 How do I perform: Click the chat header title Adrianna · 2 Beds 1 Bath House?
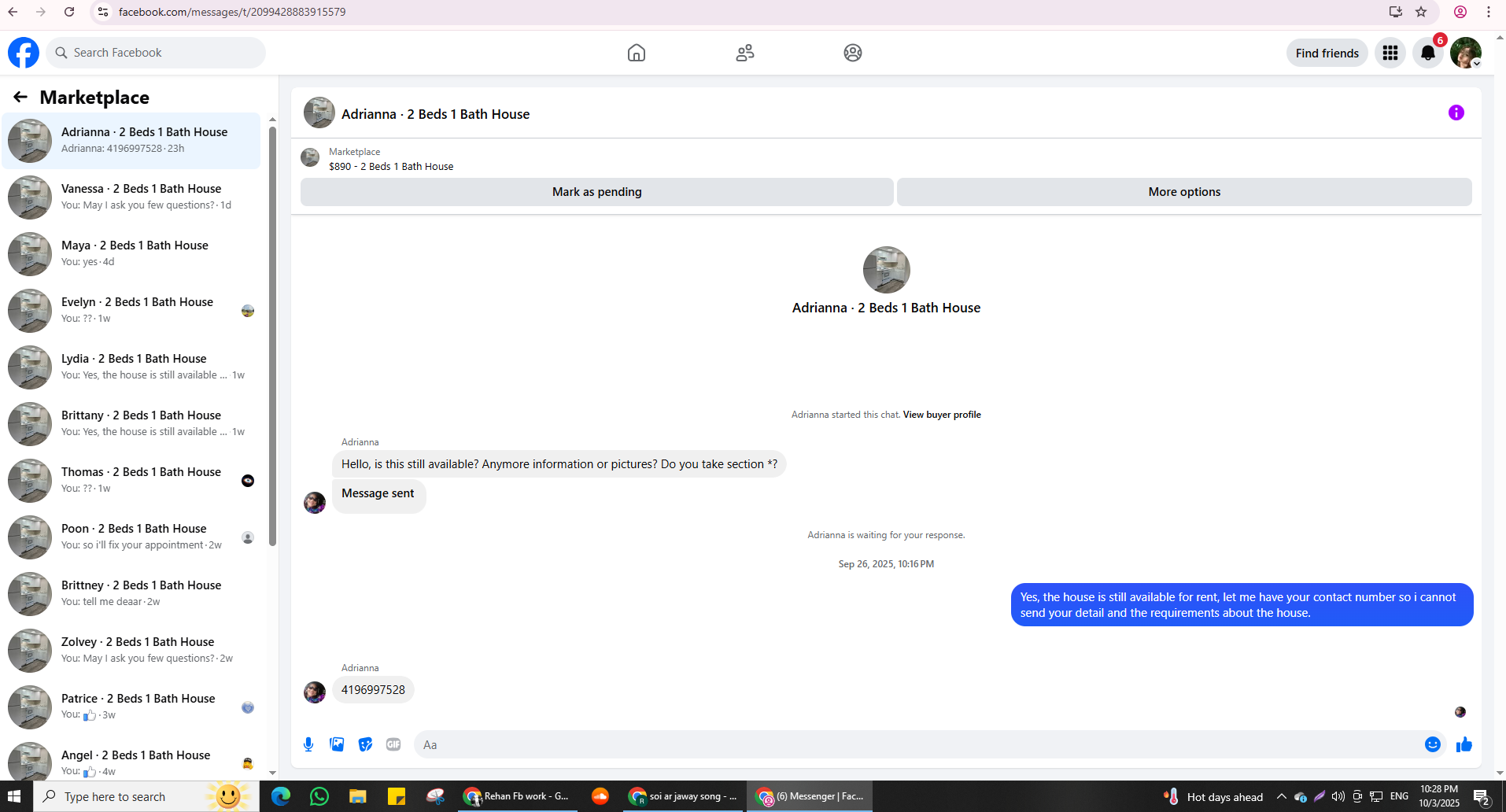435,114
